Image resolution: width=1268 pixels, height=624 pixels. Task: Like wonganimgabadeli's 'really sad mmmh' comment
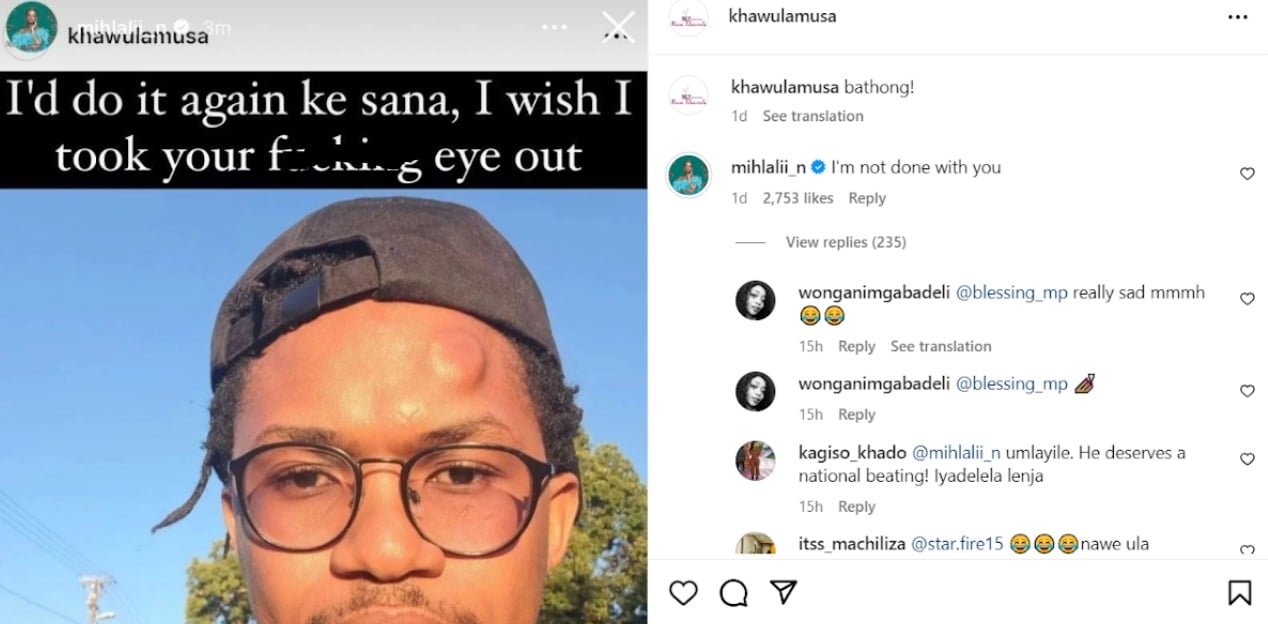(x=1247, y=299)
